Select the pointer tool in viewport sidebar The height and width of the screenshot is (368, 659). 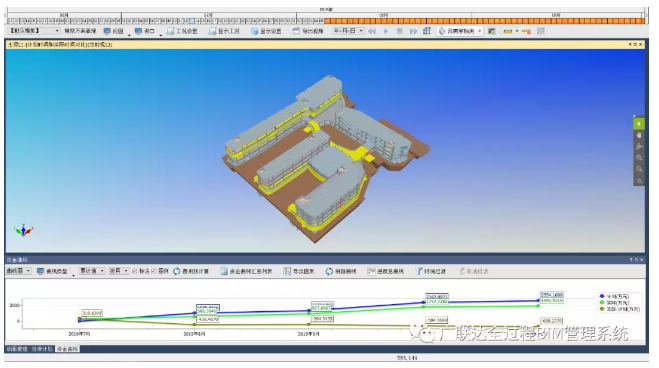coord(639,124)
